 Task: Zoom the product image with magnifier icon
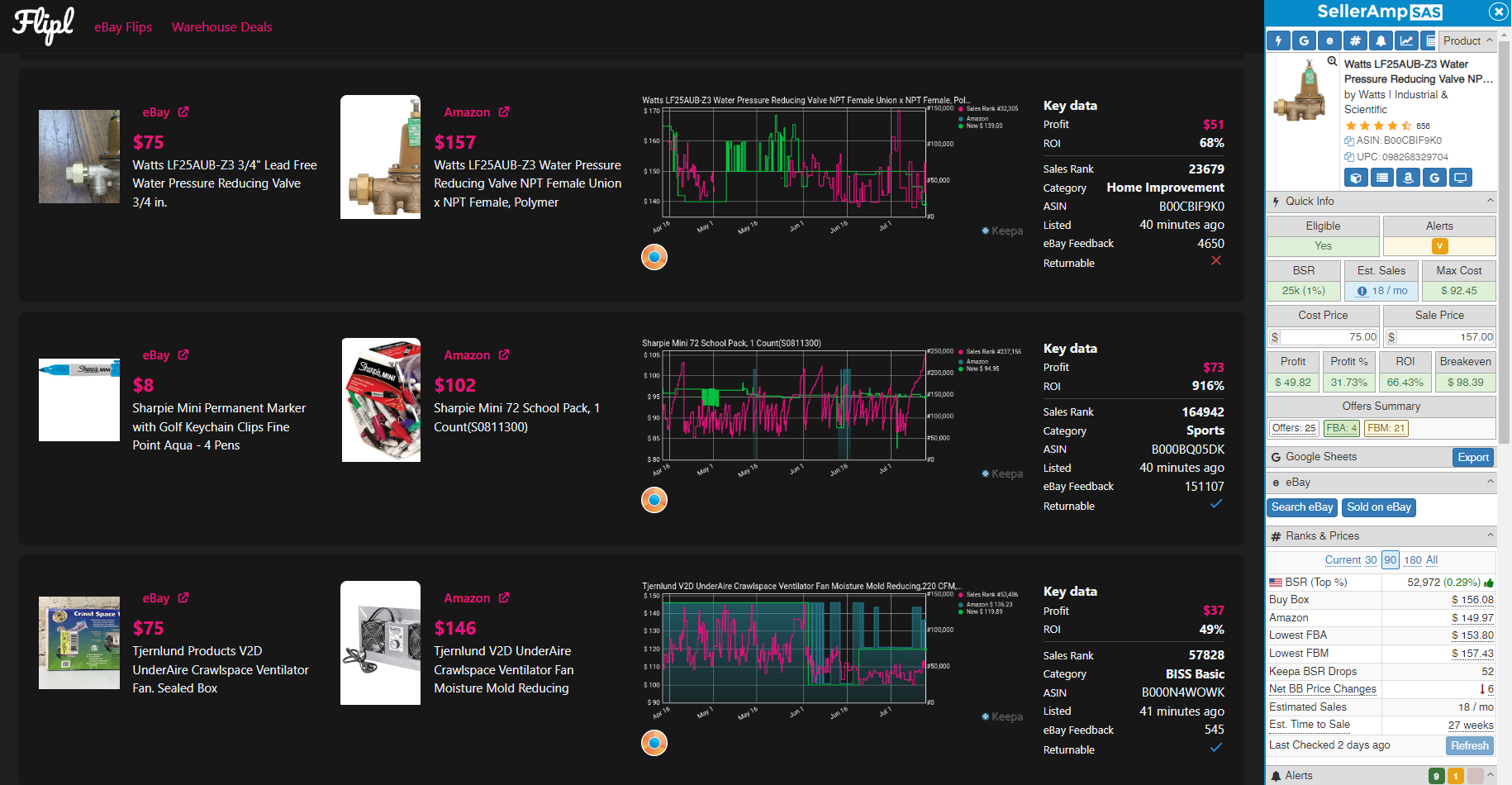[x=1332, y=61]
